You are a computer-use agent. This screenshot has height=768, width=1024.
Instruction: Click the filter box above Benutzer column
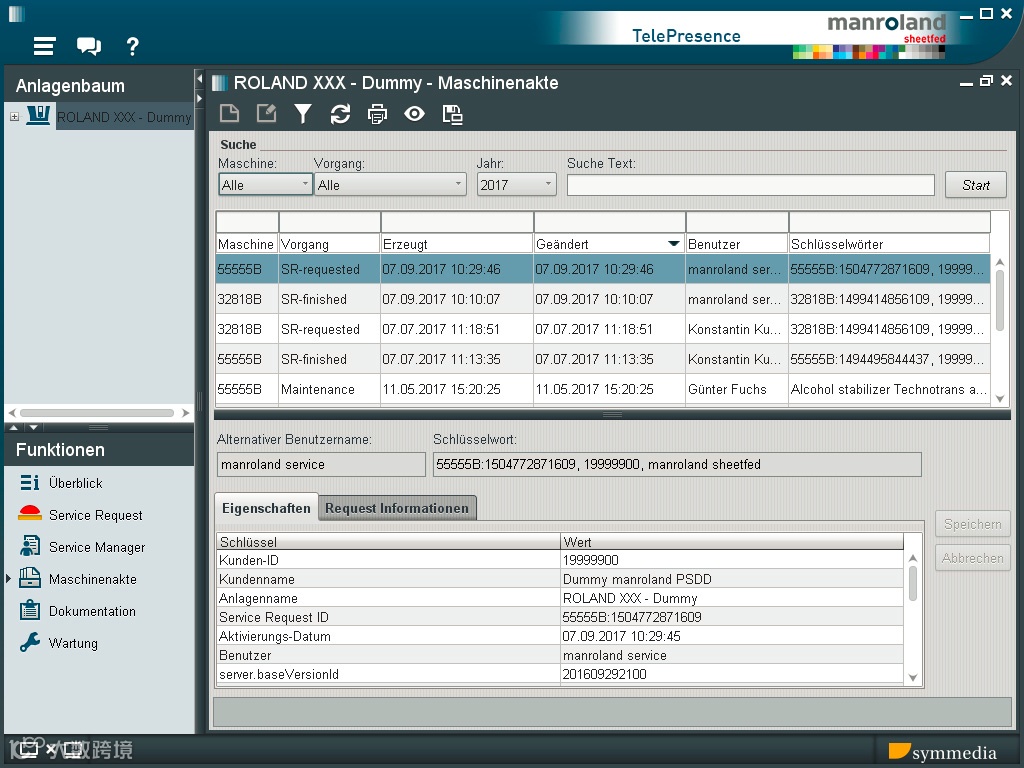(x=737, y=222)
